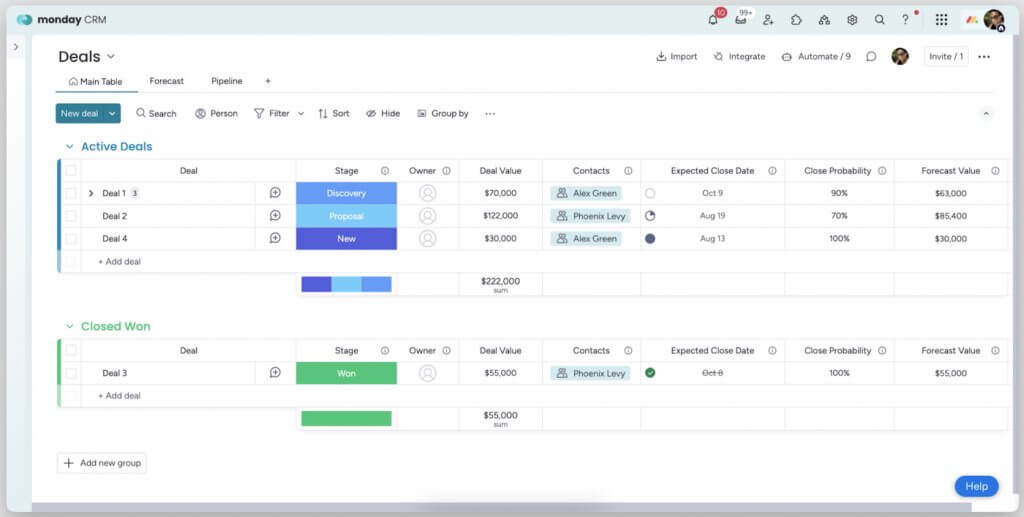Change Deal 2 Proposal stage label
1024x517 pixels.
coord(346,216)
